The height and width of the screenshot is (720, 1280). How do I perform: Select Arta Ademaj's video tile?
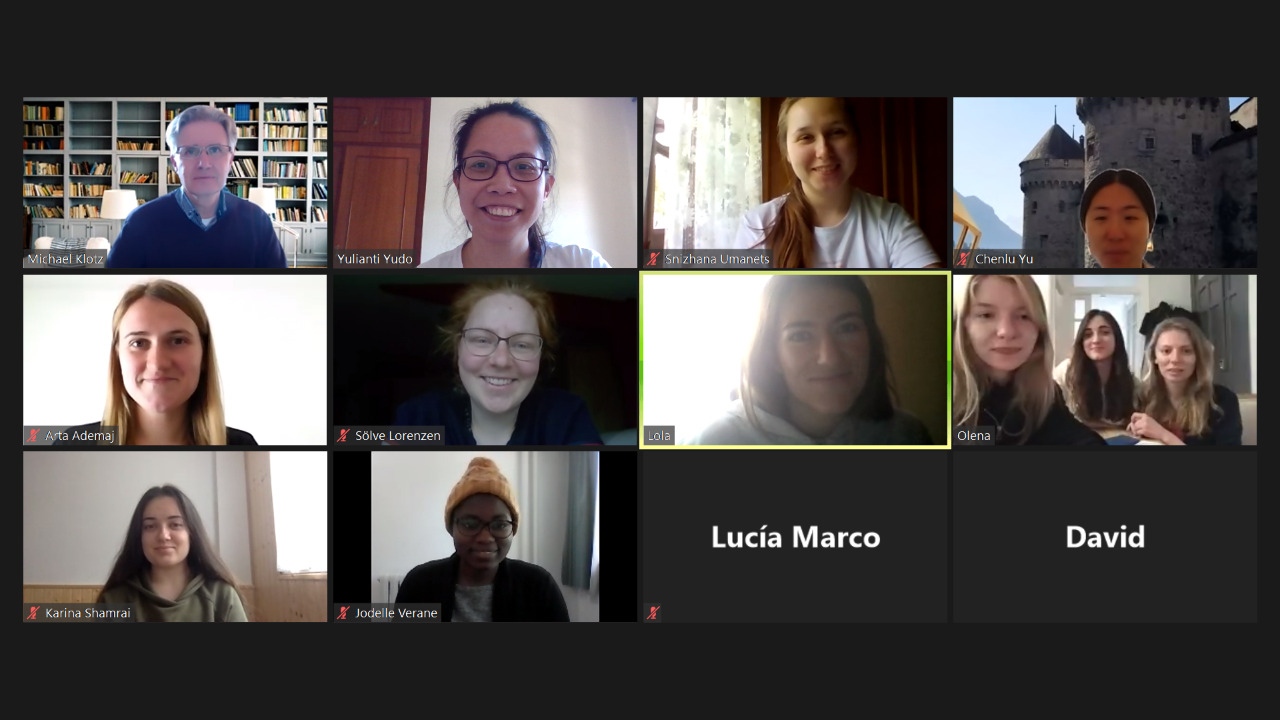tap(175, 360)
